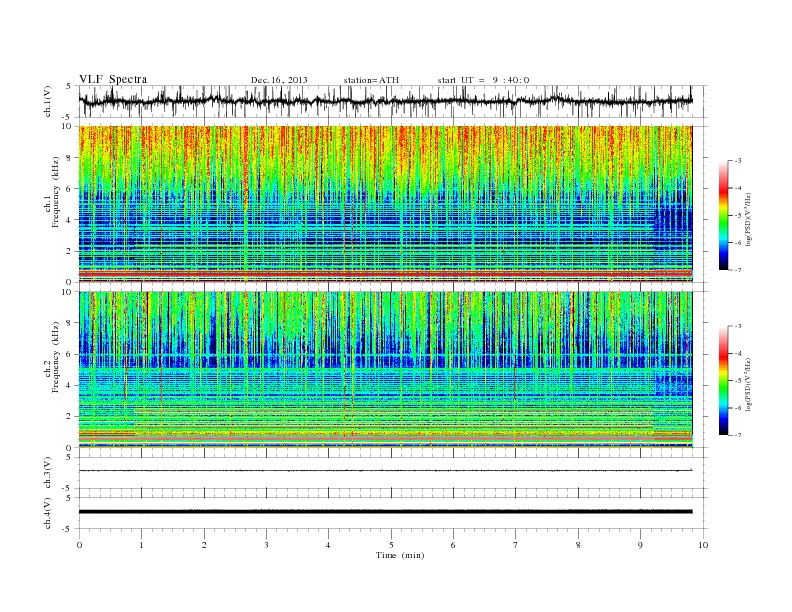Click the "-3" tick on ch.1 colorbar
The width and height of the screenshot is (792, 612).
coord(738,161)
